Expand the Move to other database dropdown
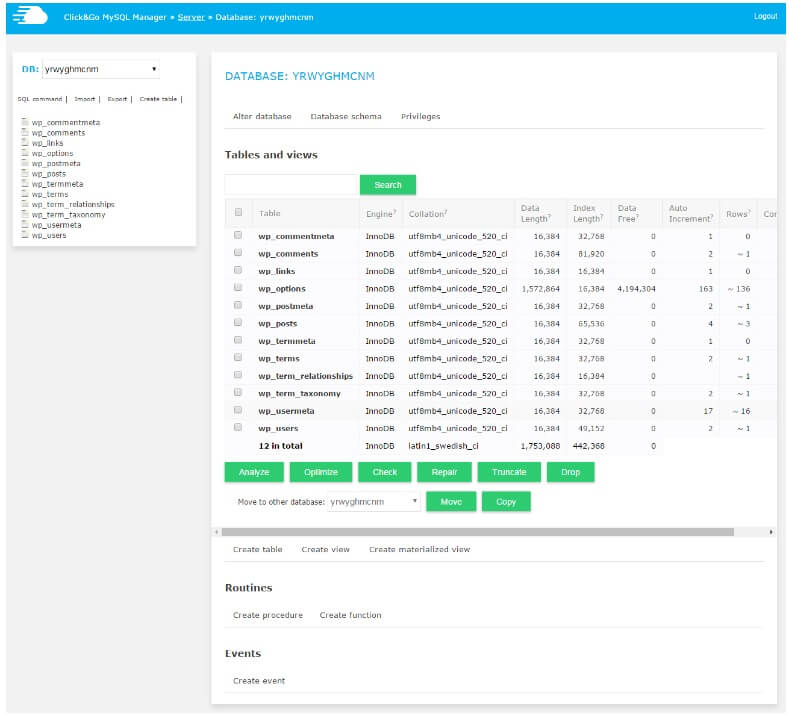This screenshot has height=716, width=789. (x=374, y=501)
